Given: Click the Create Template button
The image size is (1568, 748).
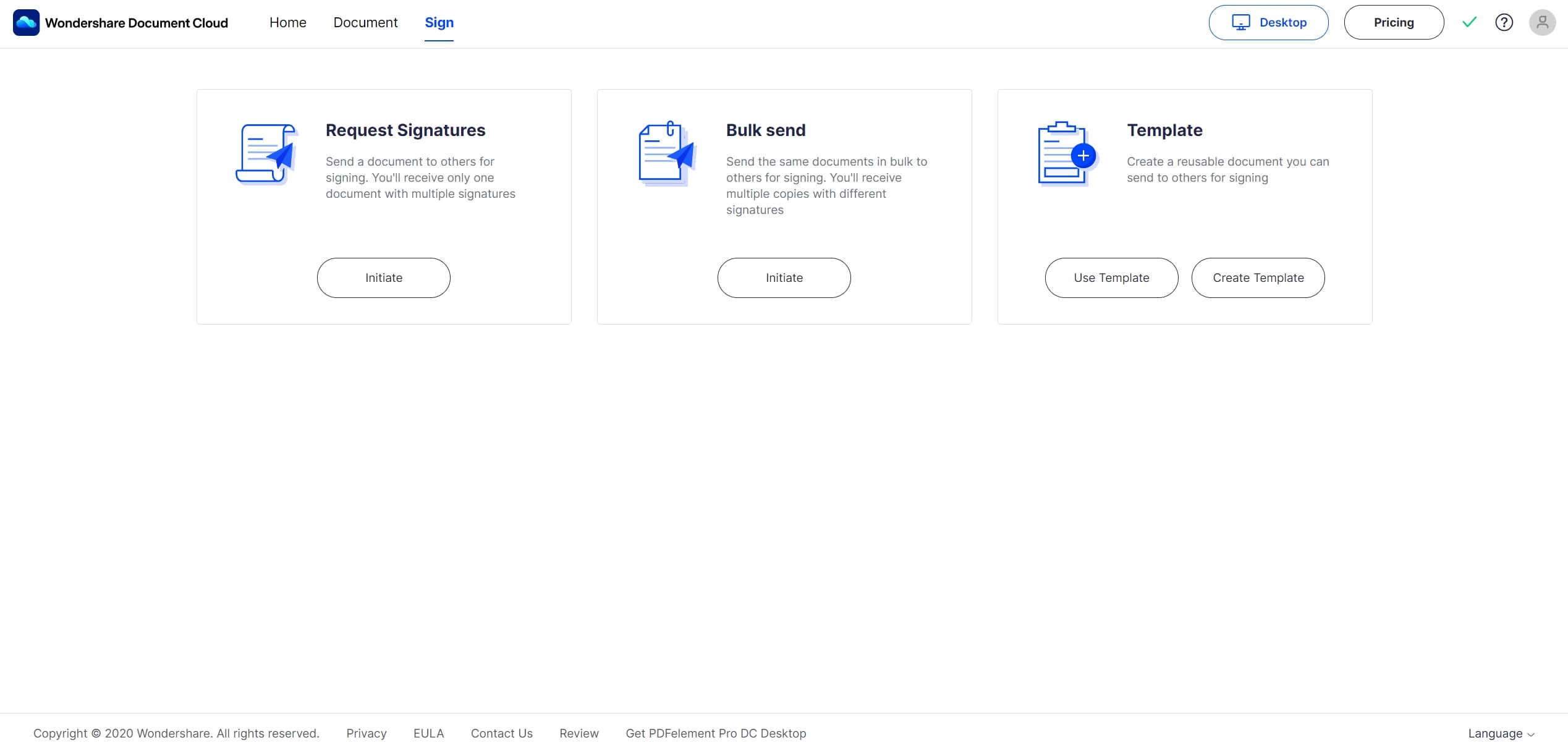Looking at the screenshot, I should coord(1258,278).
